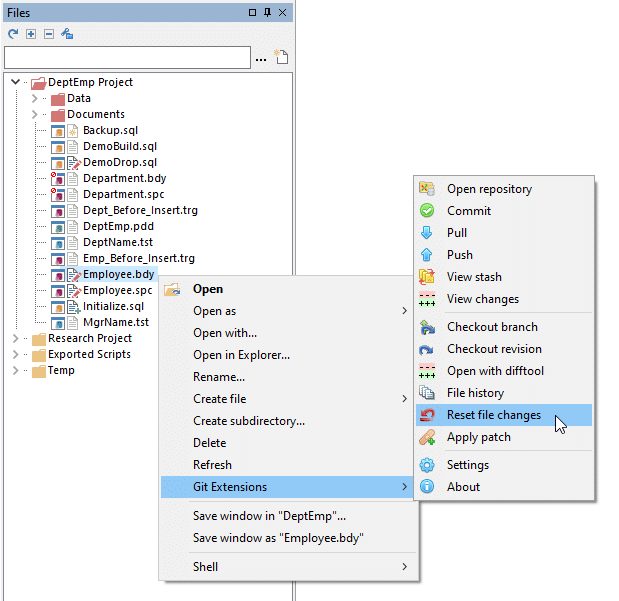Click Open in the context menu
This screenshot has width=619, height=601.
289,289
